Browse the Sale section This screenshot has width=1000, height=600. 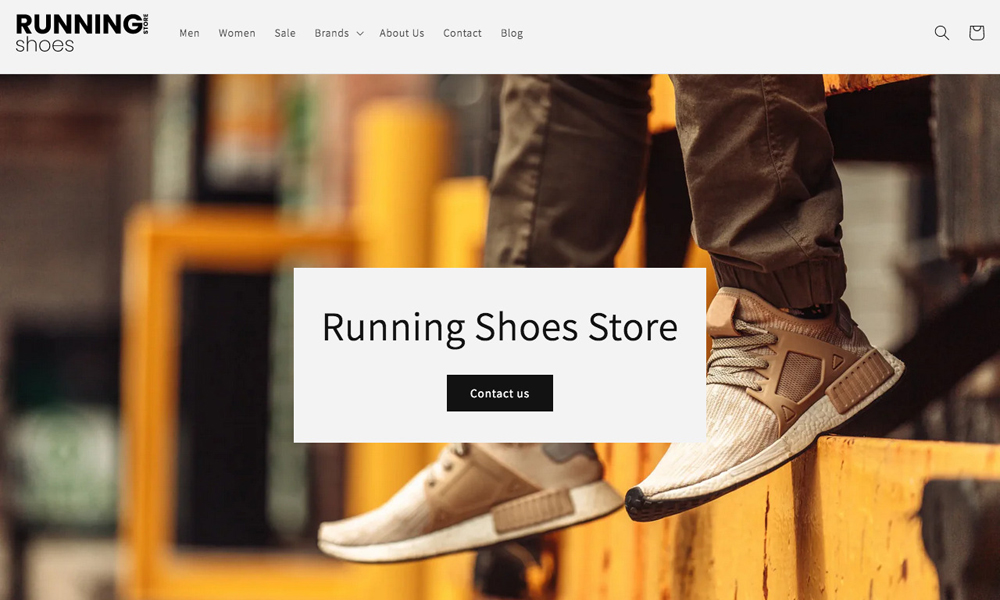pyautogui.click(x=285, y=33)
